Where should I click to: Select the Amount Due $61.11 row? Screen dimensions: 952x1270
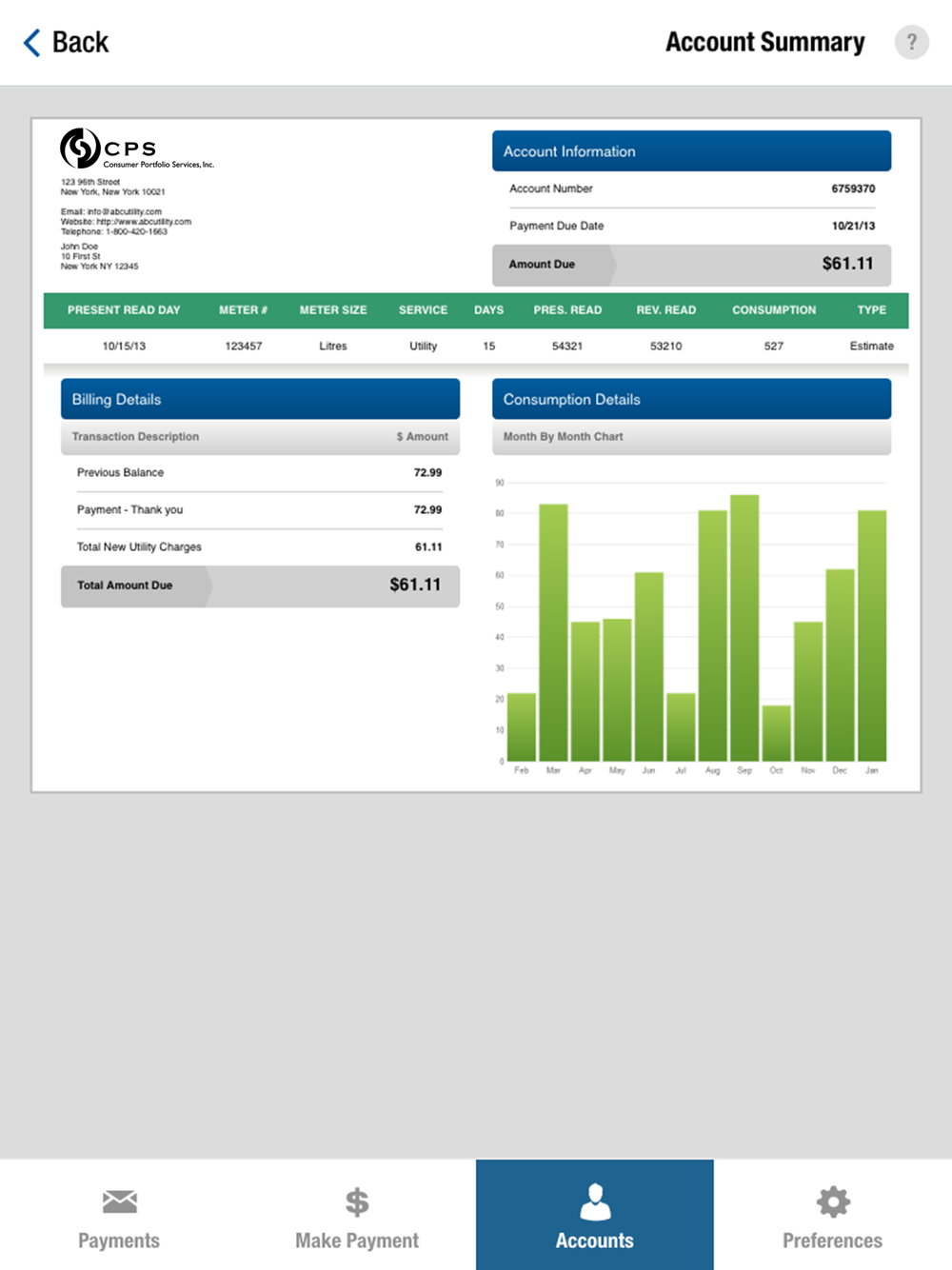(691, 265)
